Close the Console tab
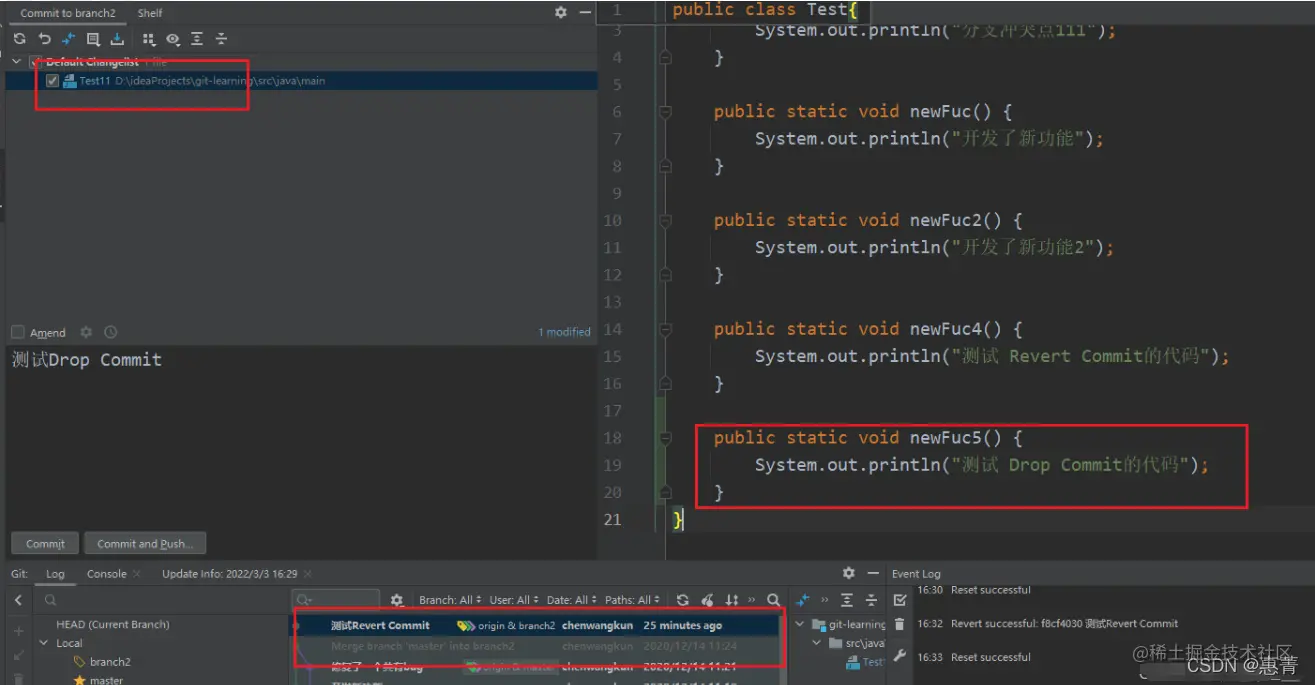This screenshot has height=685, width=1315. tap(137, 574)
